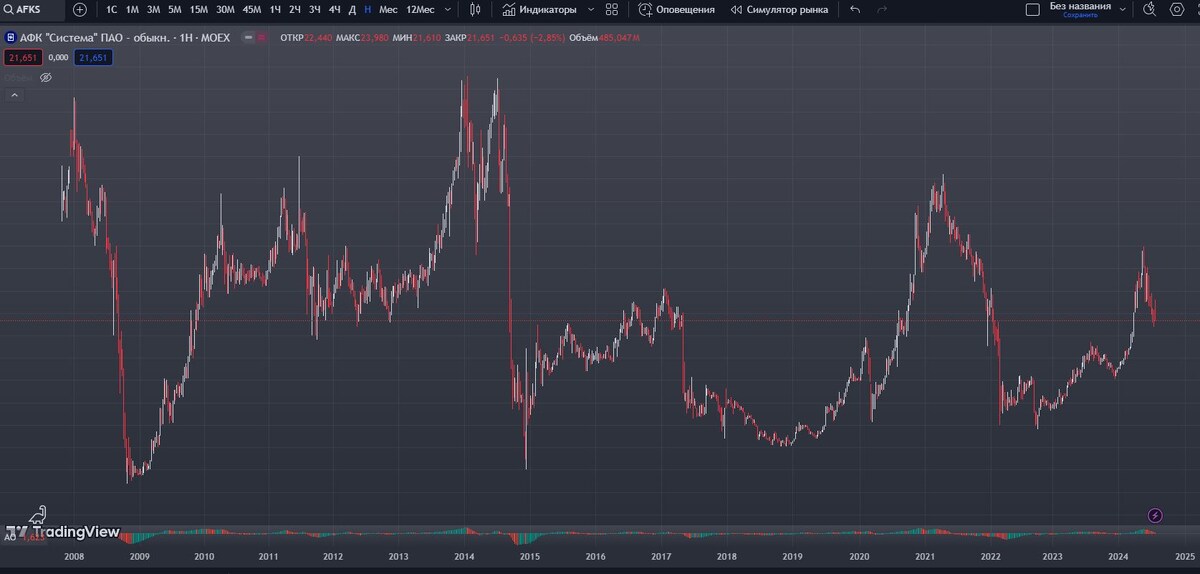Select the 12Мес timeframe

(x=420, y=9)
